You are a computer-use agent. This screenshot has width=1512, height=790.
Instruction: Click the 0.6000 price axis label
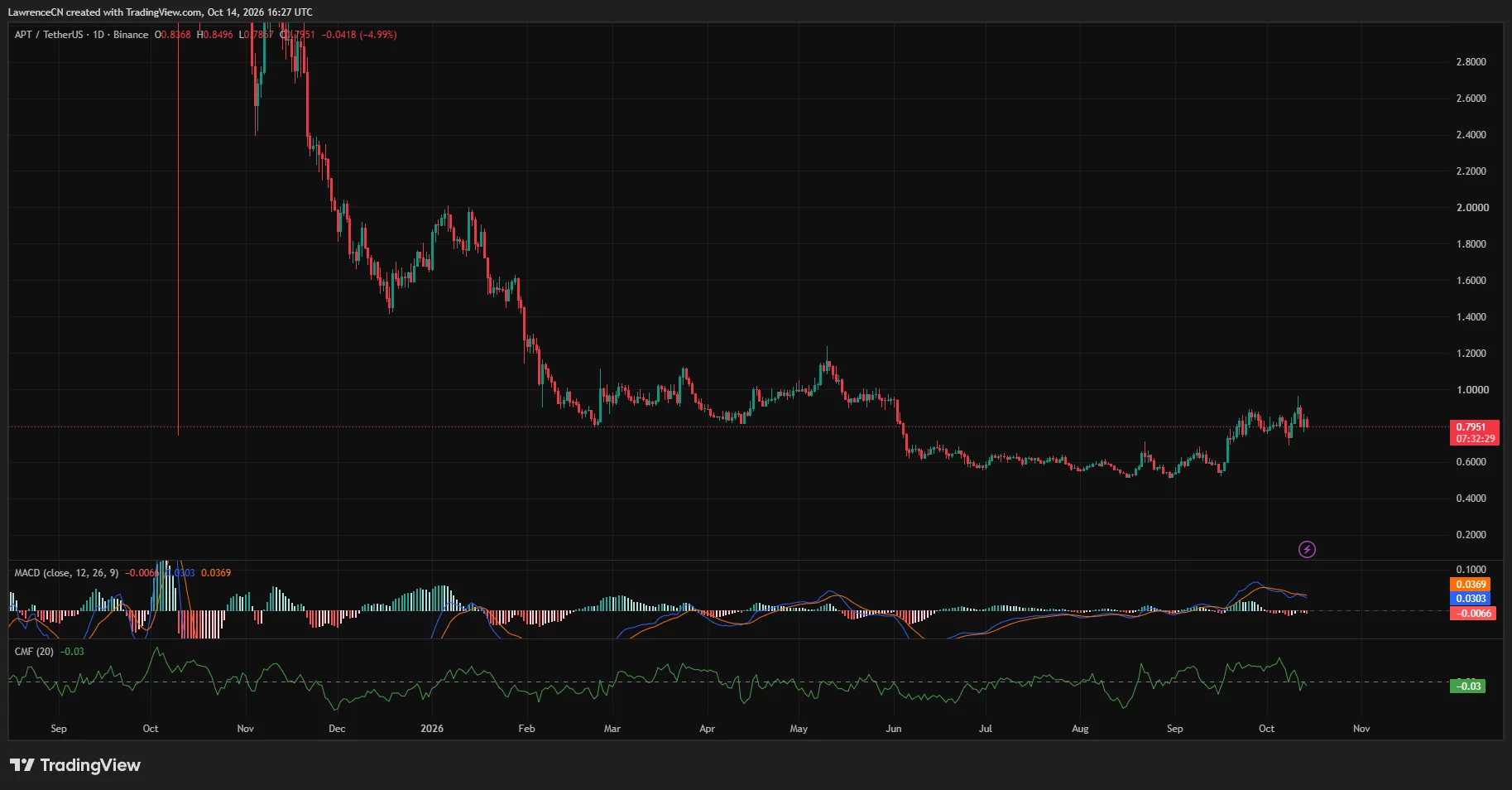pos(1471,462)
